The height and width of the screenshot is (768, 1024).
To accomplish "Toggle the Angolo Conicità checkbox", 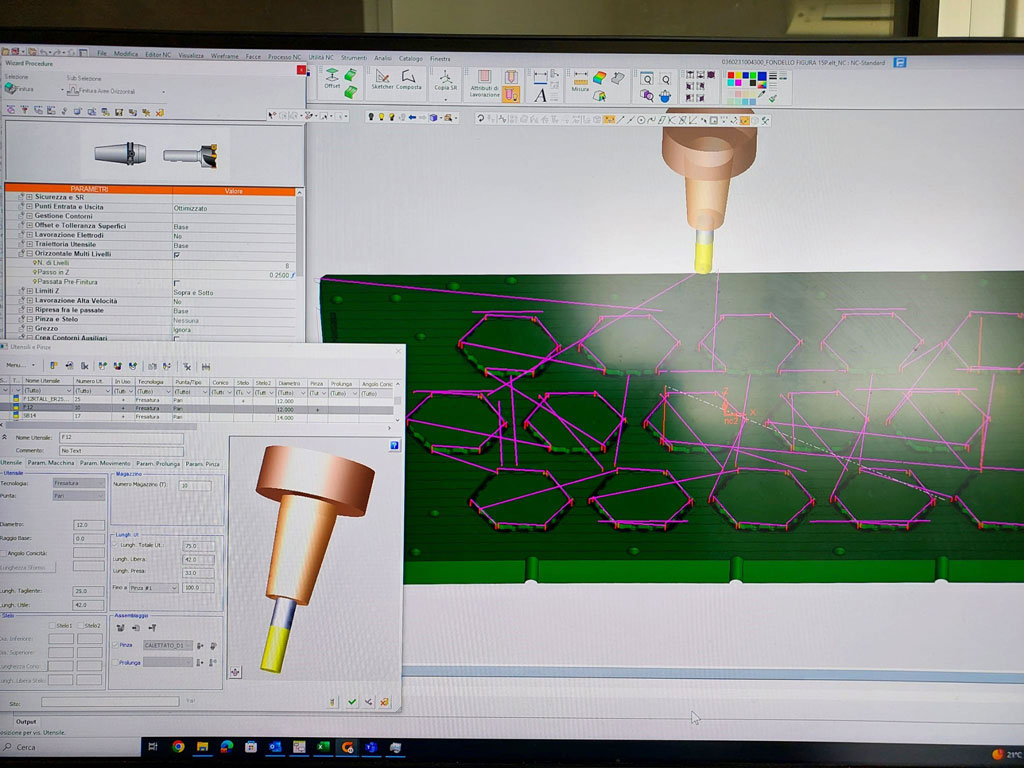I will click(x=4, y=553).
